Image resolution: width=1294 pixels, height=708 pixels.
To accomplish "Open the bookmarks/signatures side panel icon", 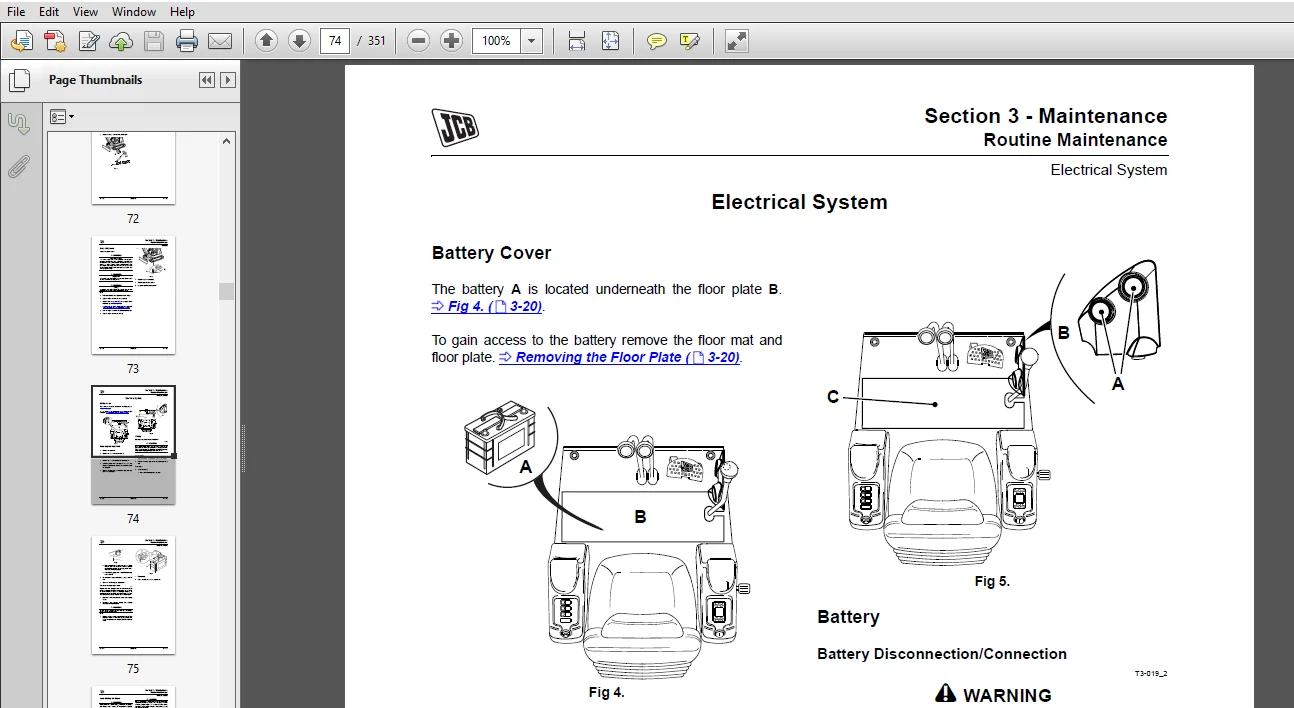I will click(x=19, y=123).
